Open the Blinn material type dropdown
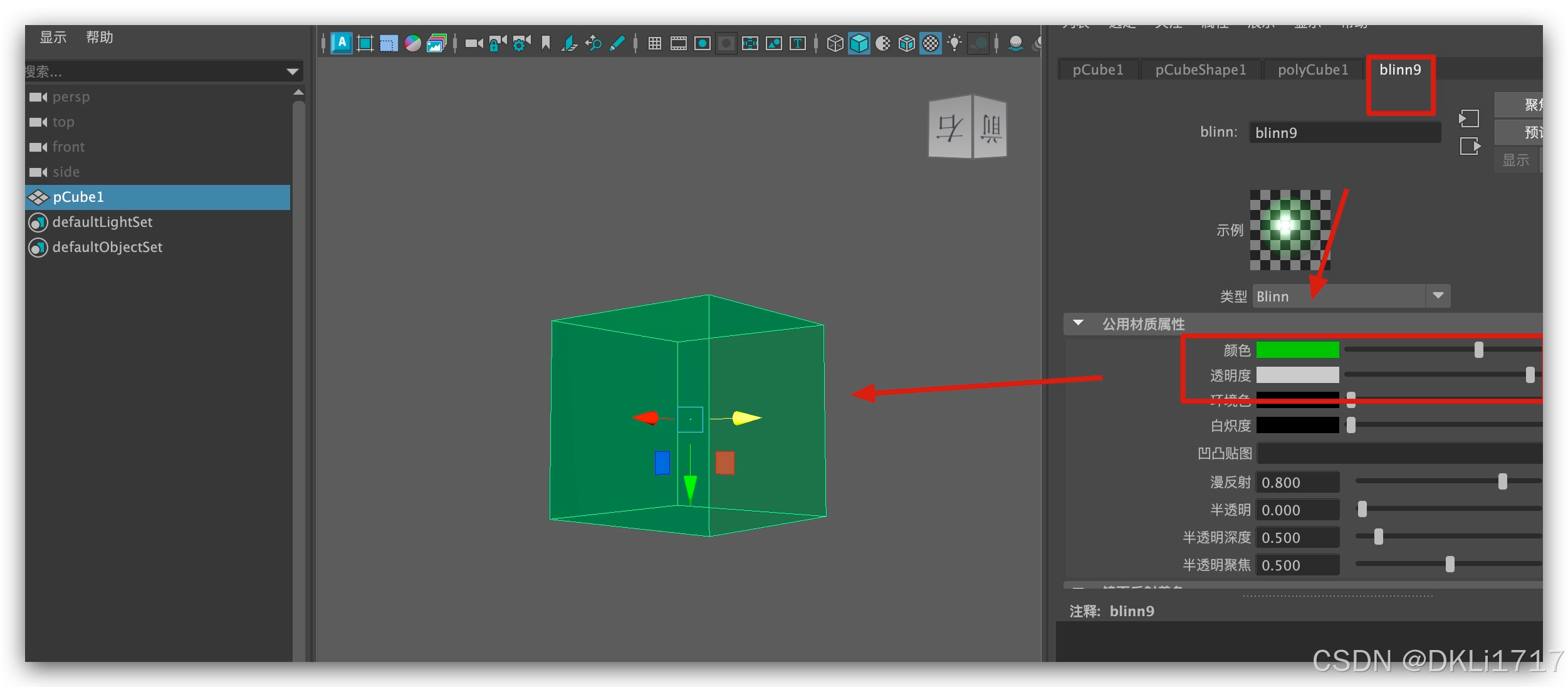Screen dimensions: 1568x687 tap(1438, 296)
